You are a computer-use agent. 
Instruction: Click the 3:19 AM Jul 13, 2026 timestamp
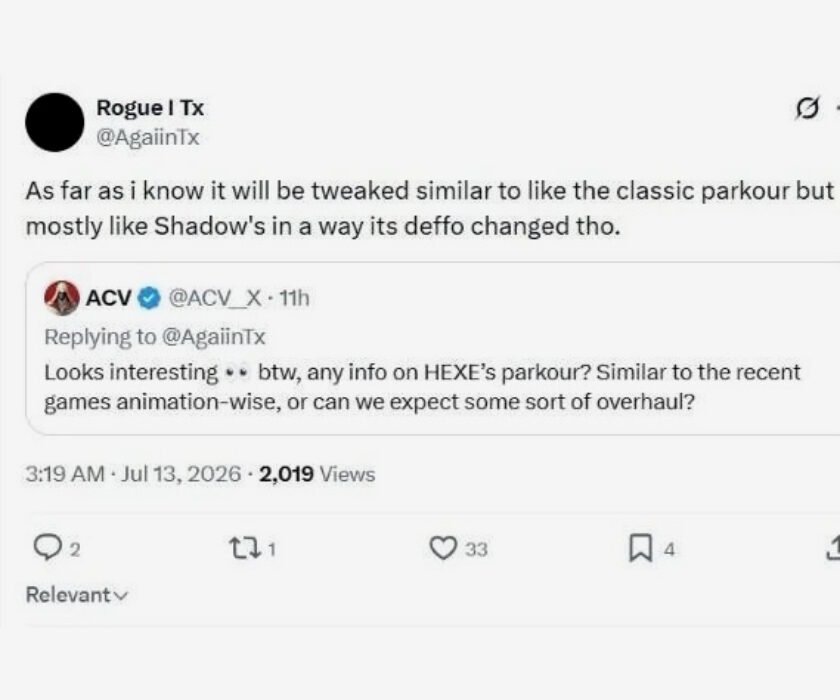point(133,474)
